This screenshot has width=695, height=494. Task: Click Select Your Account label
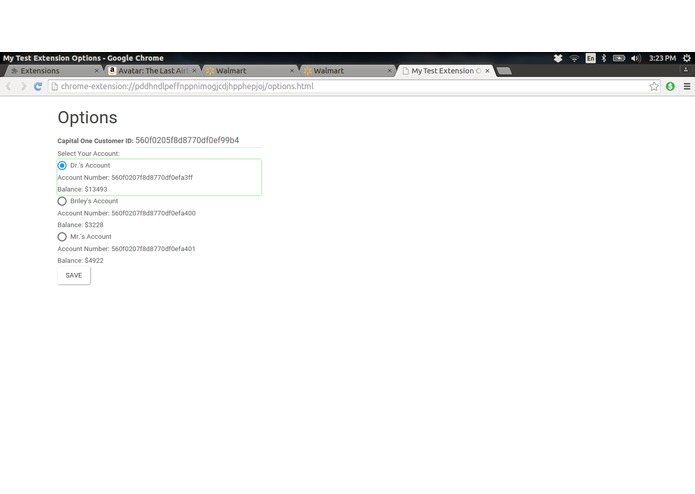tap(88, 153)
